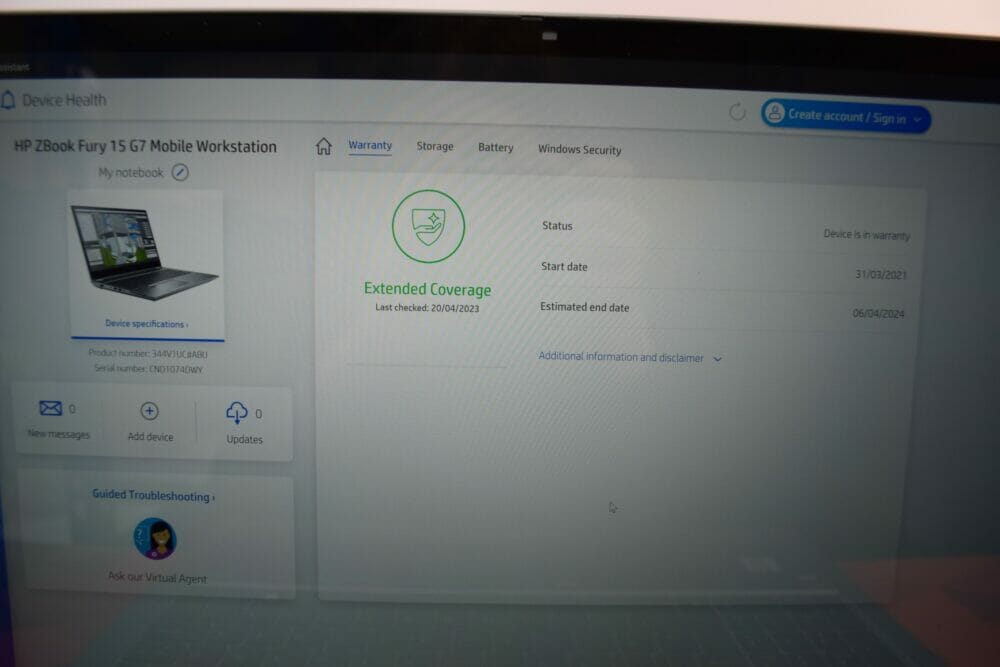This screenshot has height=667, width=1000.
Task: Edit My notebook name with the pencil icon
Action: click(180, 172)
